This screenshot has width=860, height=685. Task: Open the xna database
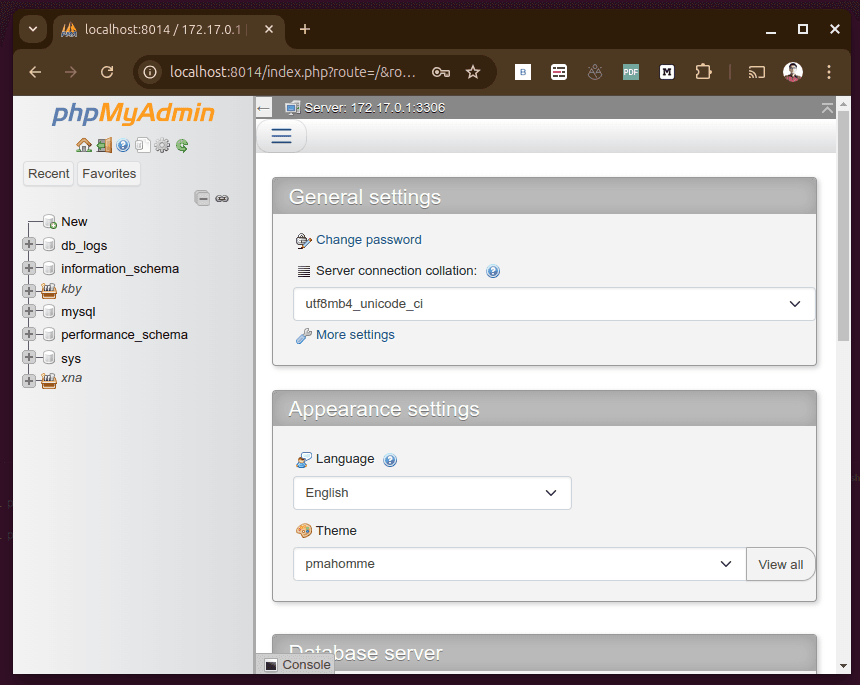click(71, 378)
